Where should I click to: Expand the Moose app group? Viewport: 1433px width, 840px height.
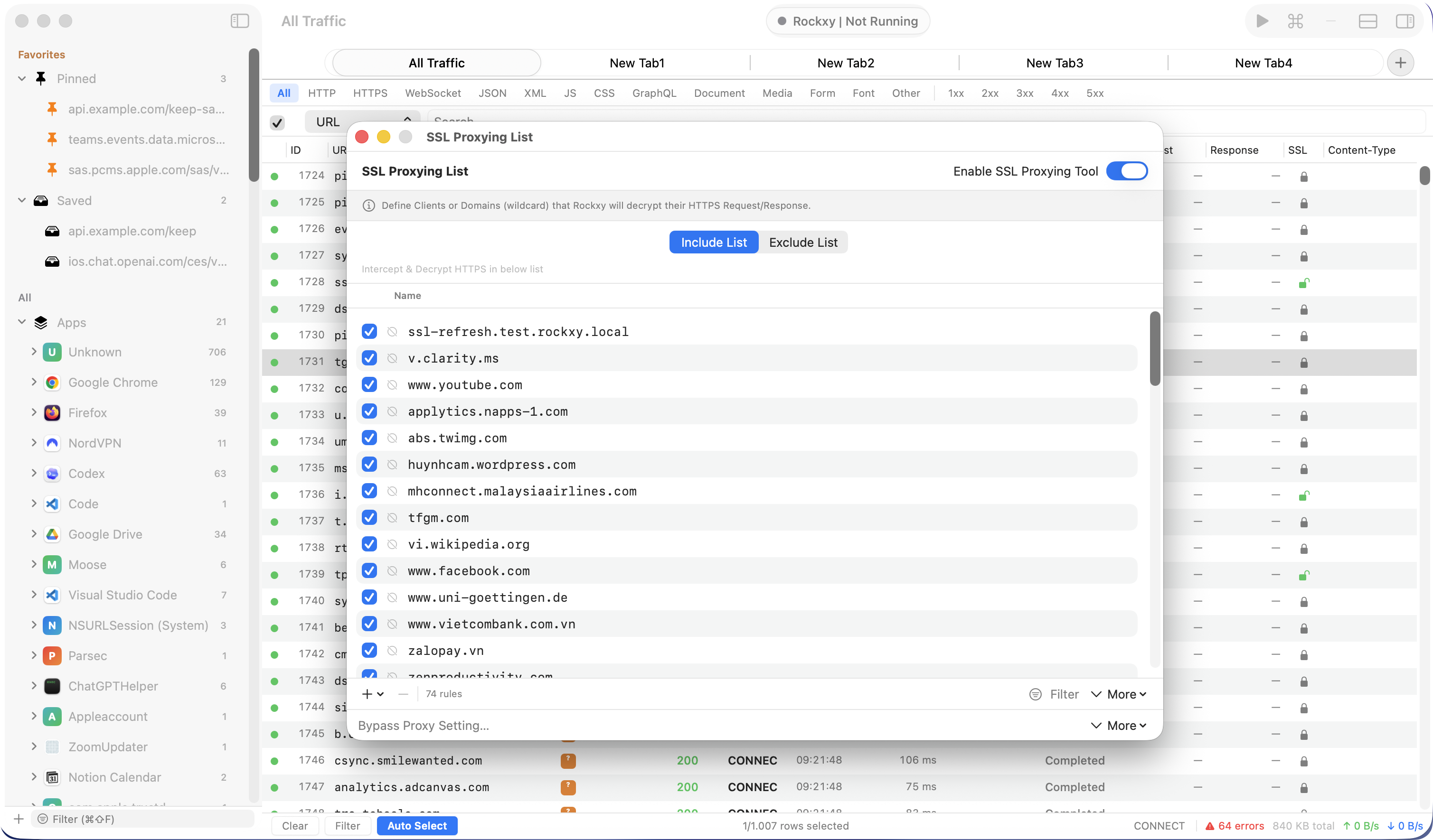pos(34,564)
